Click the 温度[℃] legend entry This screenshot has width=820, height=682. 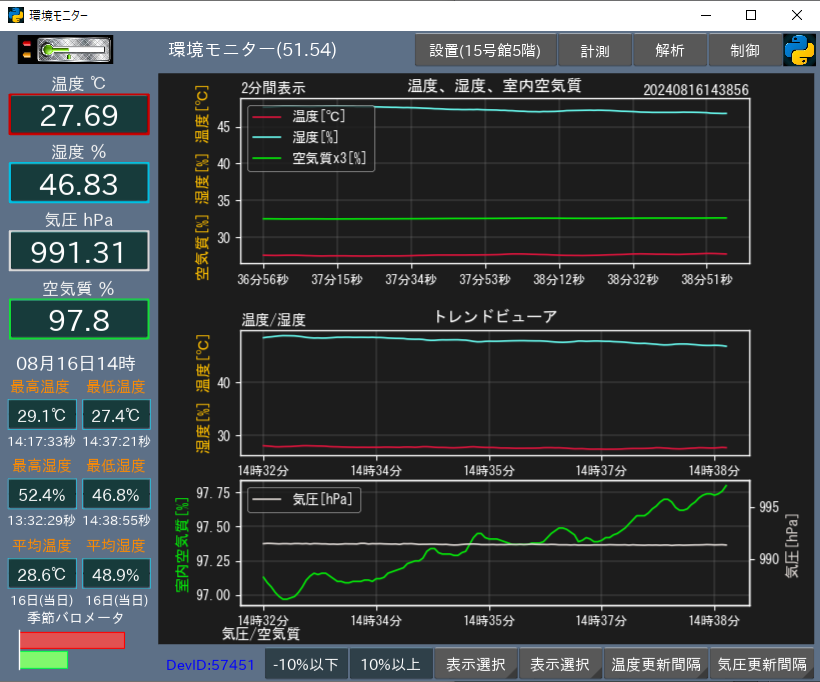(x=299, y=116)
